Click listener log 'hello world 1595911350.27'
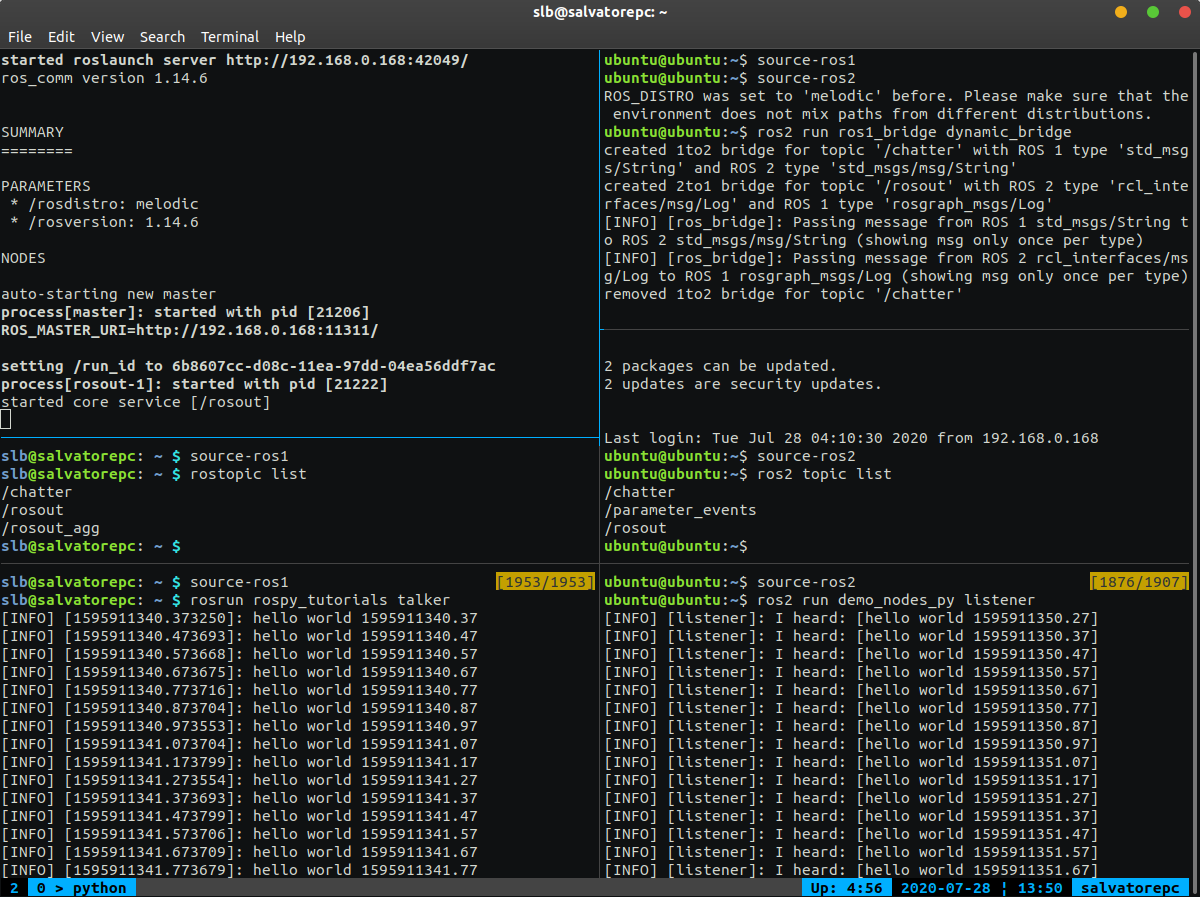Viewport: 1200px width, 897px height. pos(977,618)
